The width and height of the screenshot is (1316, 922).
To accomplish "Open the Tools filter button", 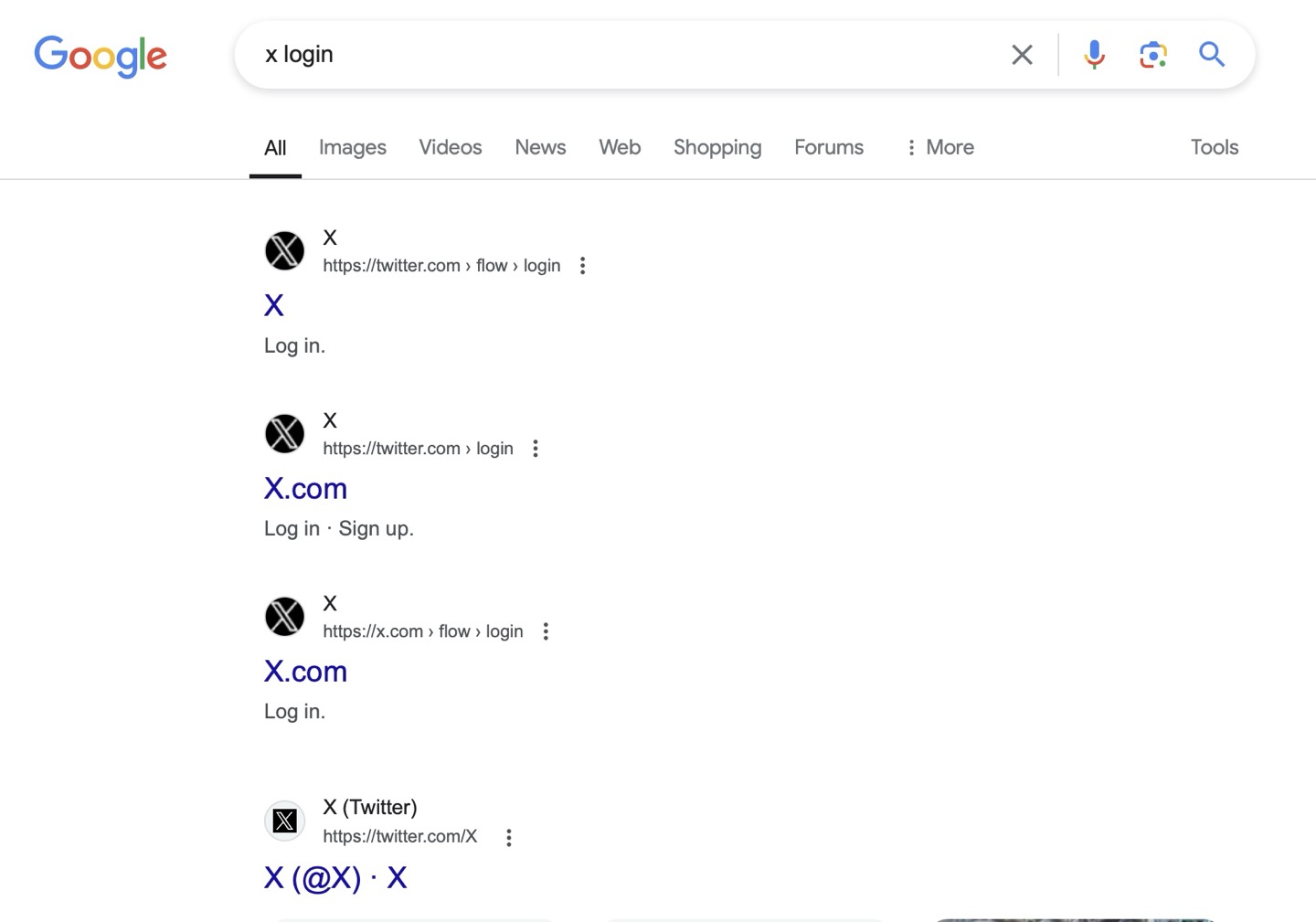I will coord(1214,147).
